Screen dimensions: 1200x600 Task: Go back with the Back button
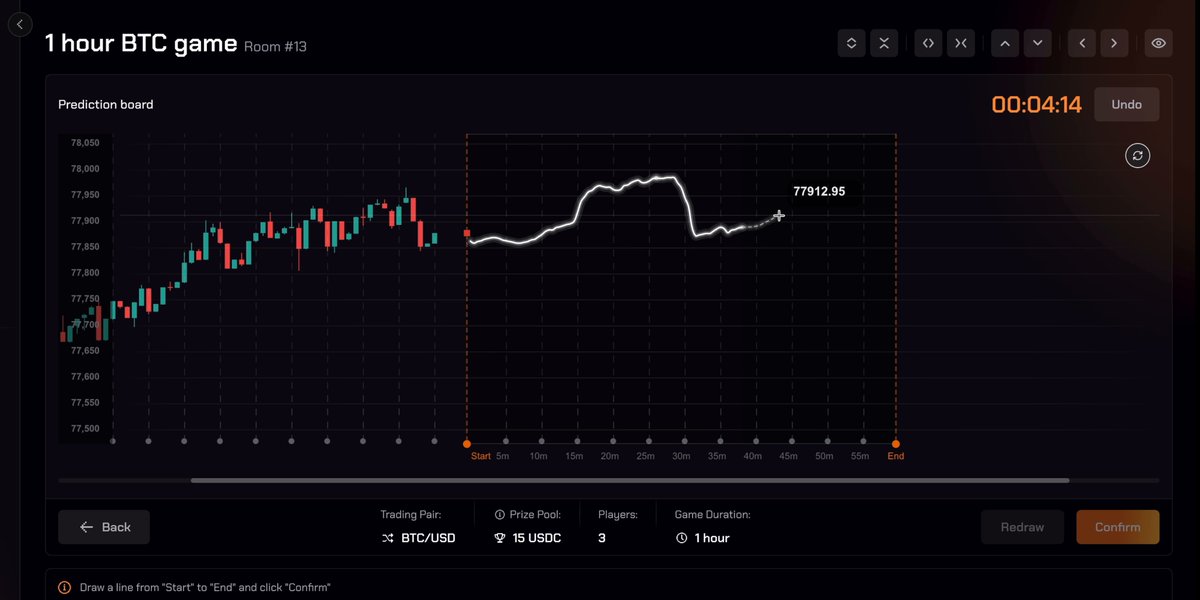(104, 527)
